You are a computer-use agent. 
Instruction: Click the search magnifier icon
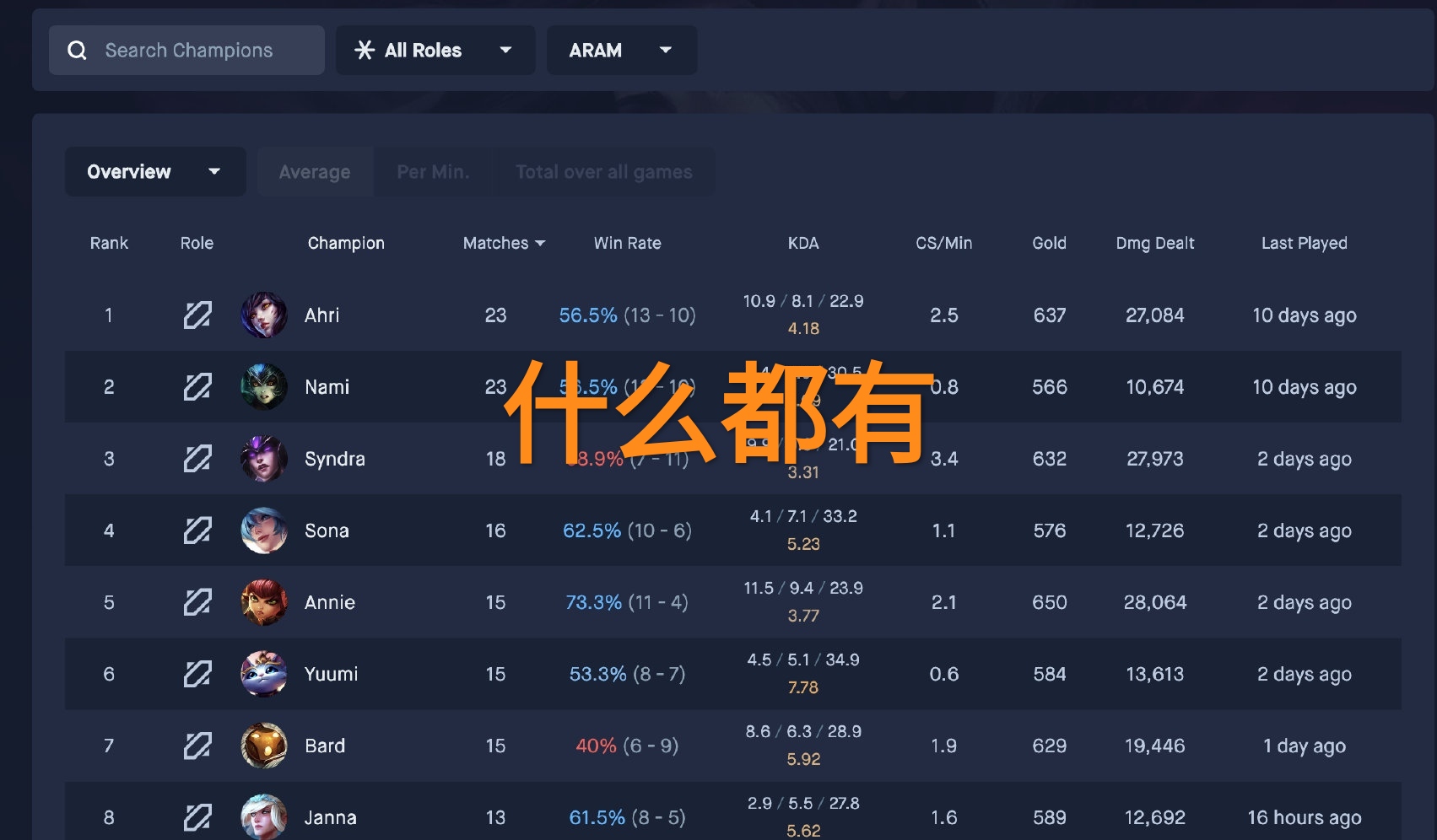point(77,50)
